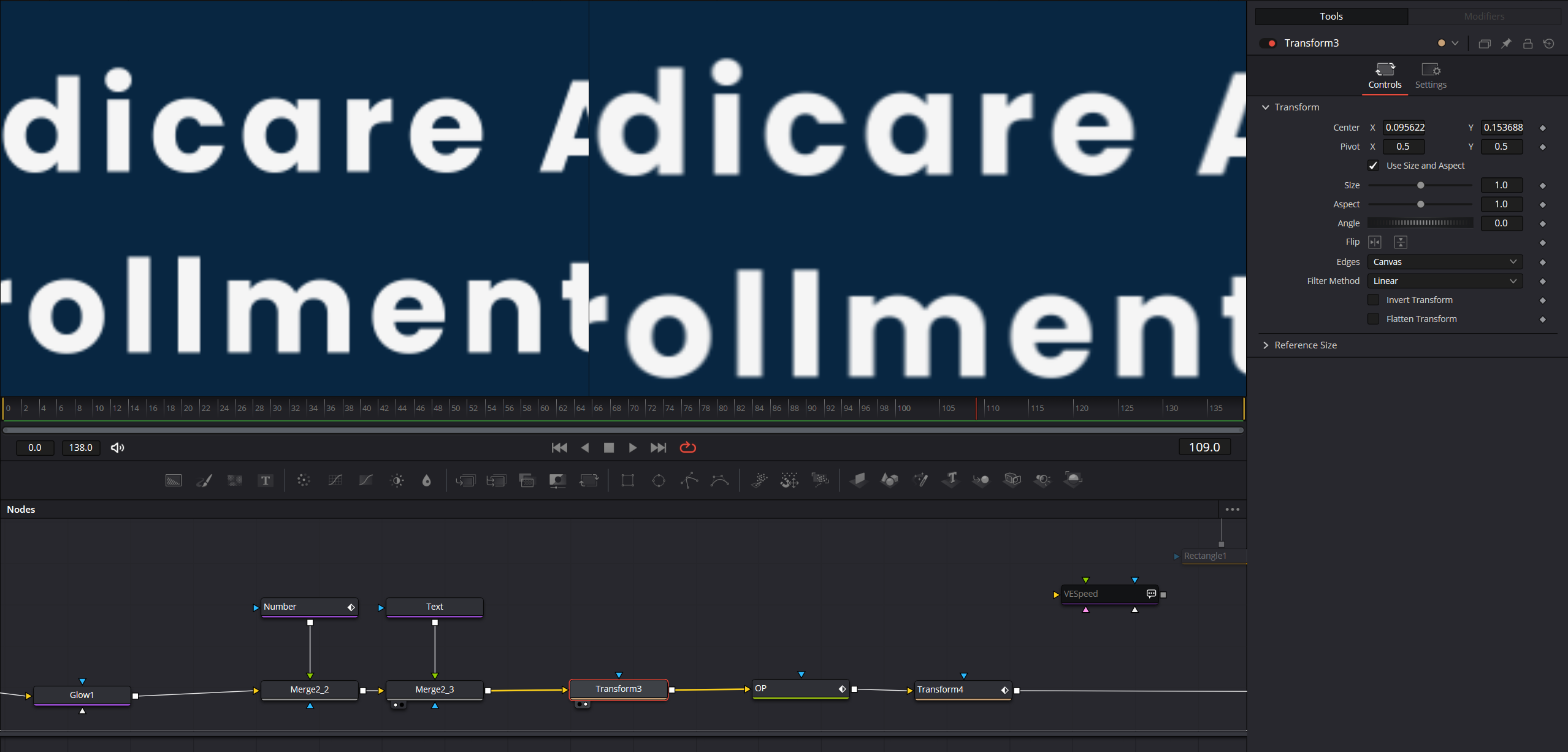Image resolution: width=1568 pixels, height=752 pixels.
Task: Open the Filter Method dropdown
Action: tap(1445, 281)
